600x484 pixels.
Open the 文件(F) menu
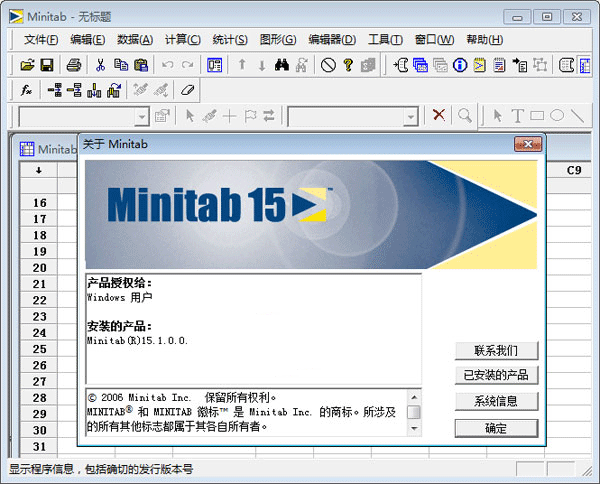pyautogui.click(x=41, y=39)
